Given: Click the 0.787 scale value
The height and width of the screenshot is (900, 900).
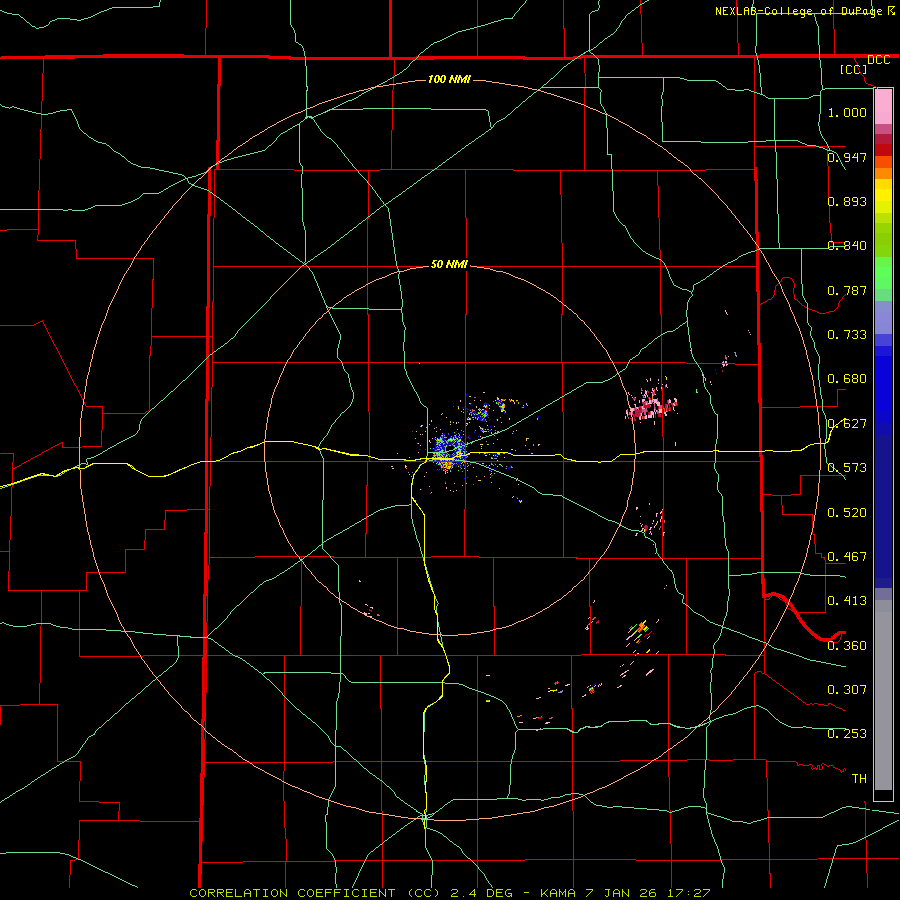Looking at the screenshot, I should tap(847, 290).
